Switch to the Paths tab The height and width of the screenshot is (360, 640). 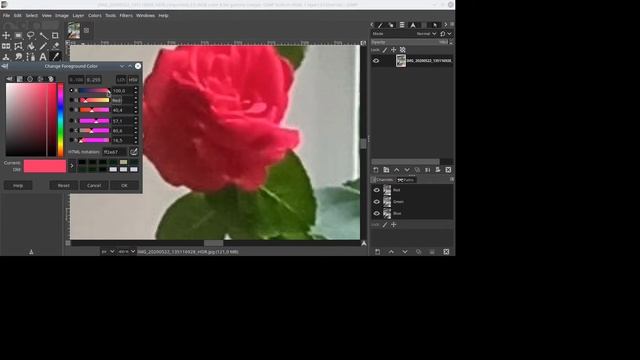tap(406, 180)
